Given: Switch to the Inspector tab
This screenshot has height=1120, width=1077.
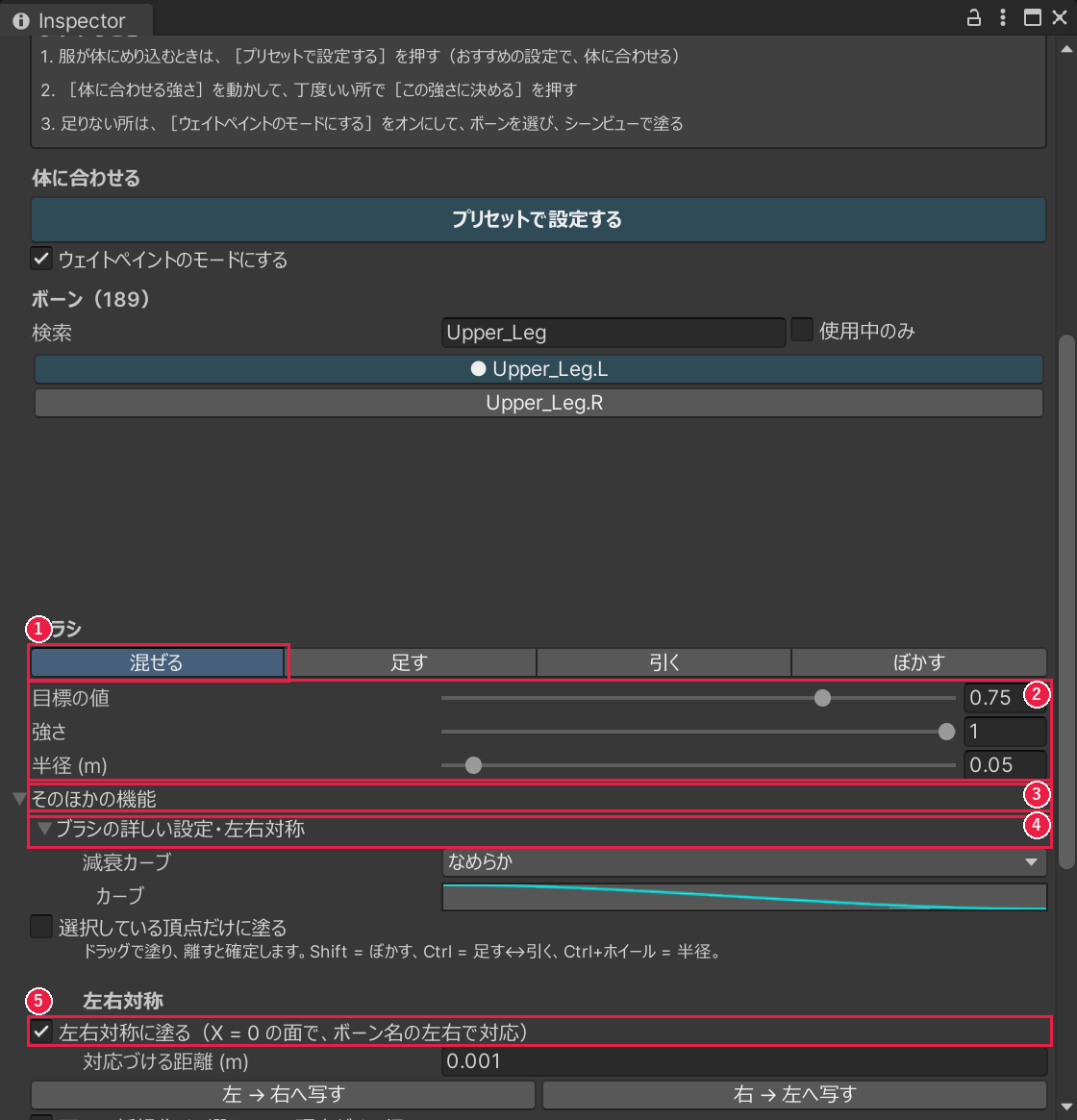Looking at the screenshot, I should (77, 21).
